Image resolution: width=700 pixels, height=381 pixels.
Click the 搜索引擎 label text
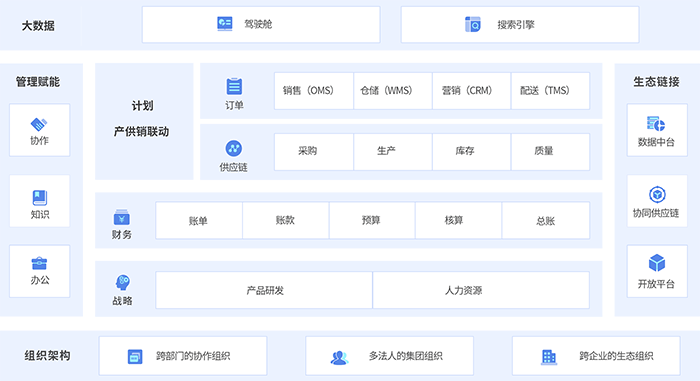[x=516, y=25]
